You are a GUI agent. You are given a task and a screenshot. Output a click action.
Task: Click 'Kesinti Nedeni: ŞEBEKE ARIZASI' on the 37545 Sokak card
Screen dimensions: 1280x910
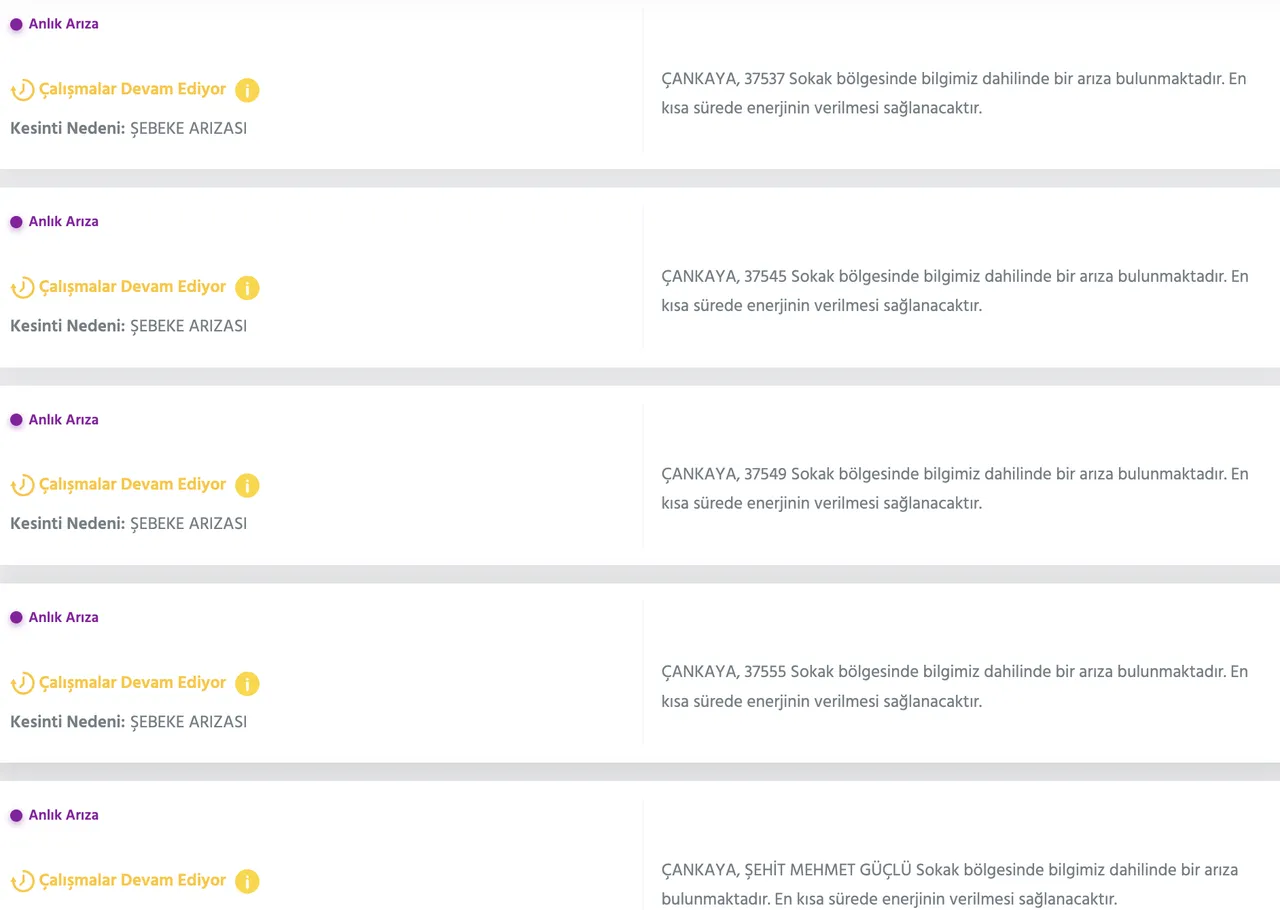pyautogui.click(x=128, y=326)
